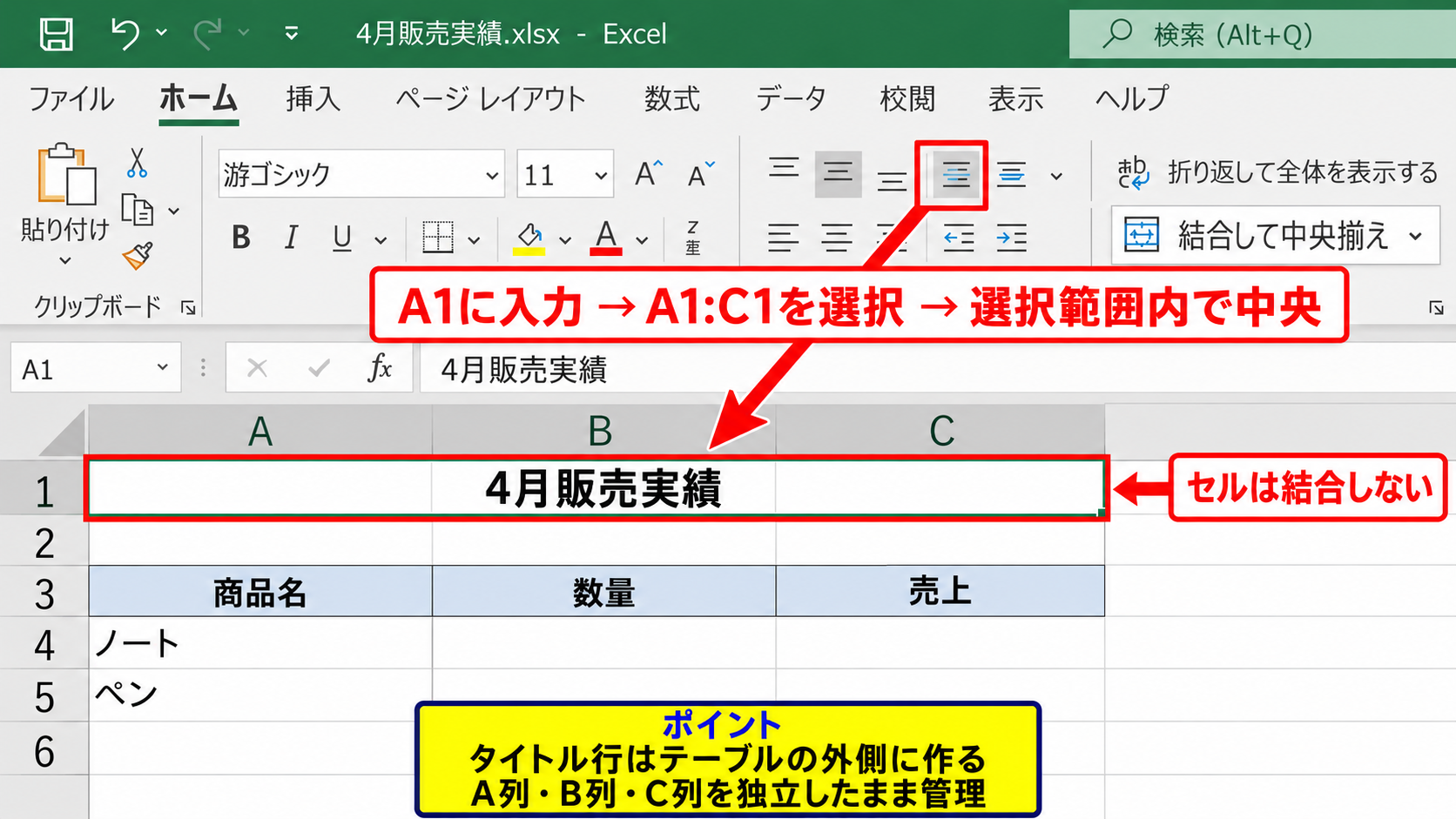Click the top align icon

pyautogui.click(x=784, y=169)
